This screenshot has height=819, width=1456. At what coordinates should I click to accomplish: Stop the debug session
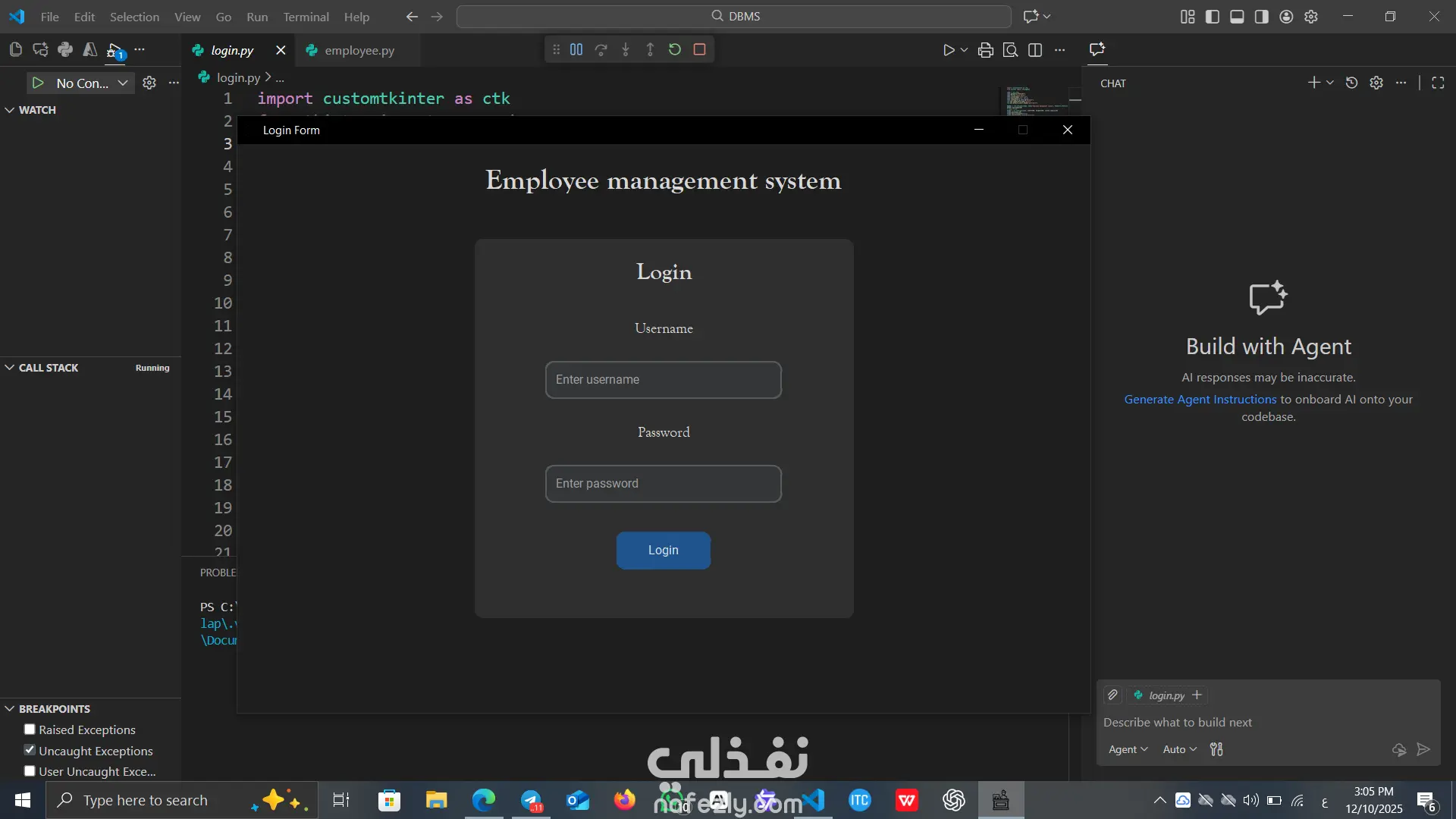(699, 50)
